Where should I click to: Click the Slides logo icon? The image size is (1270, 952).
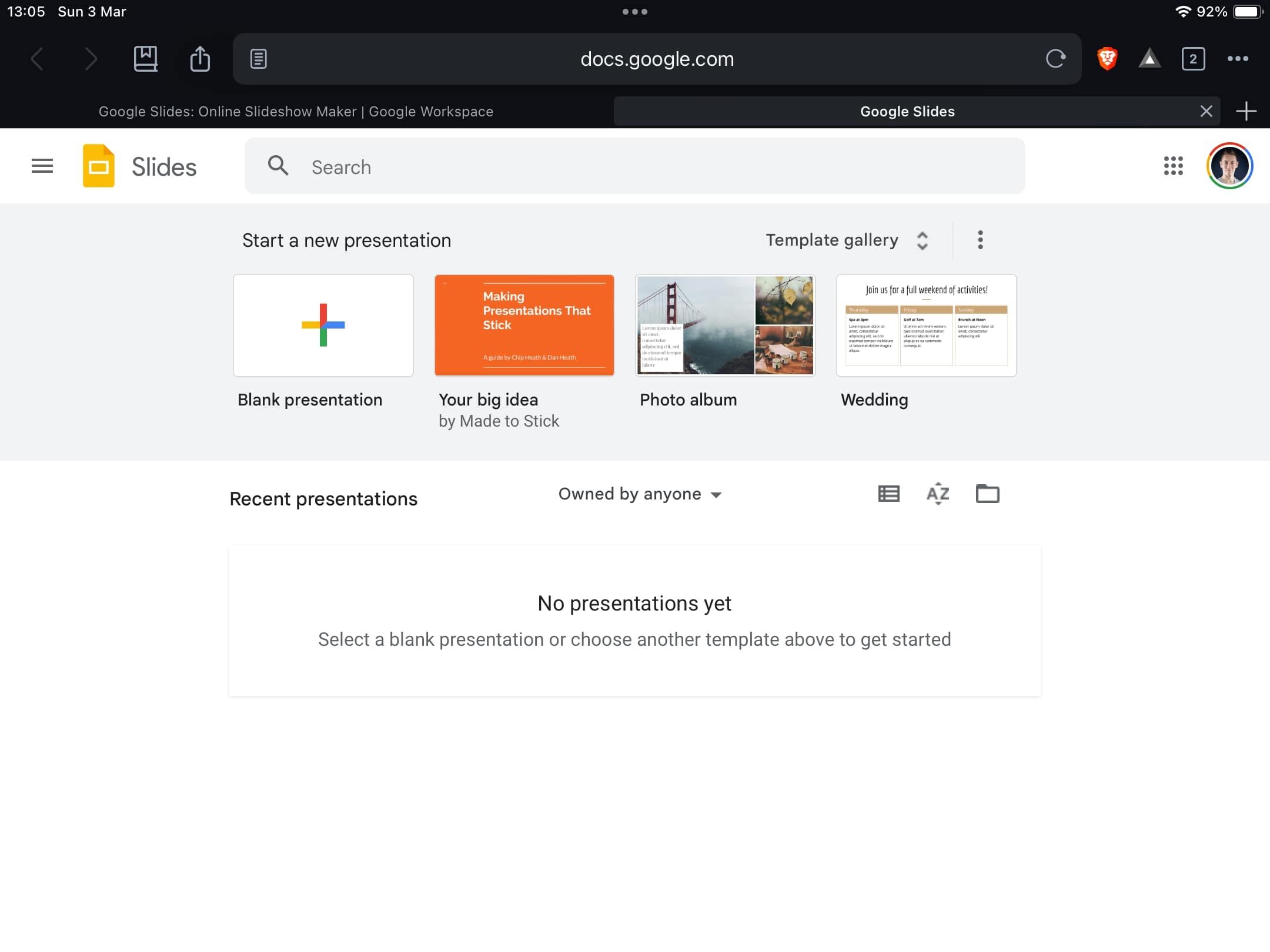[99, 166]
